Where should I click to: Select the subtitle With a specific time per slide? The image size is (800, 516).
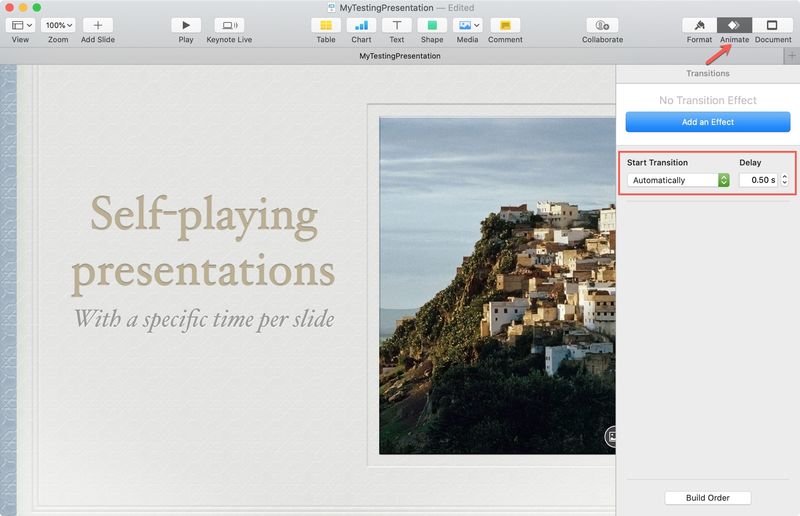(x=204, y=319)
